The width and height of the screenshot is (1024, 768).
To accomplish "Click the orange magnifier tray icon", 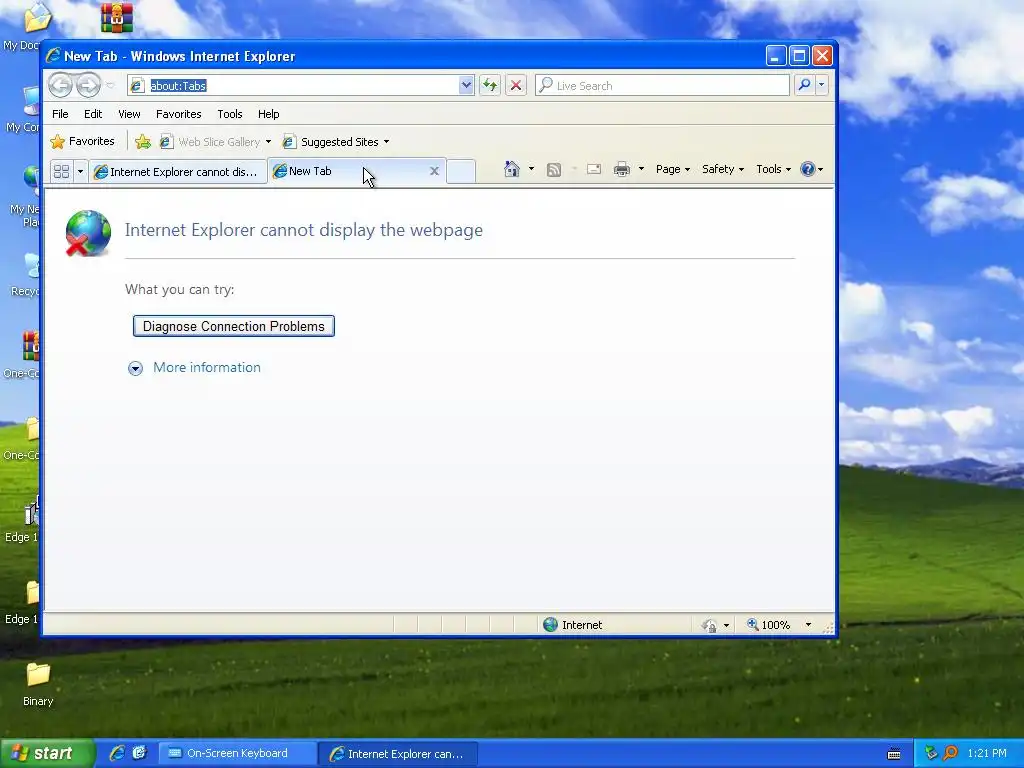I will [x=951, y=753].
